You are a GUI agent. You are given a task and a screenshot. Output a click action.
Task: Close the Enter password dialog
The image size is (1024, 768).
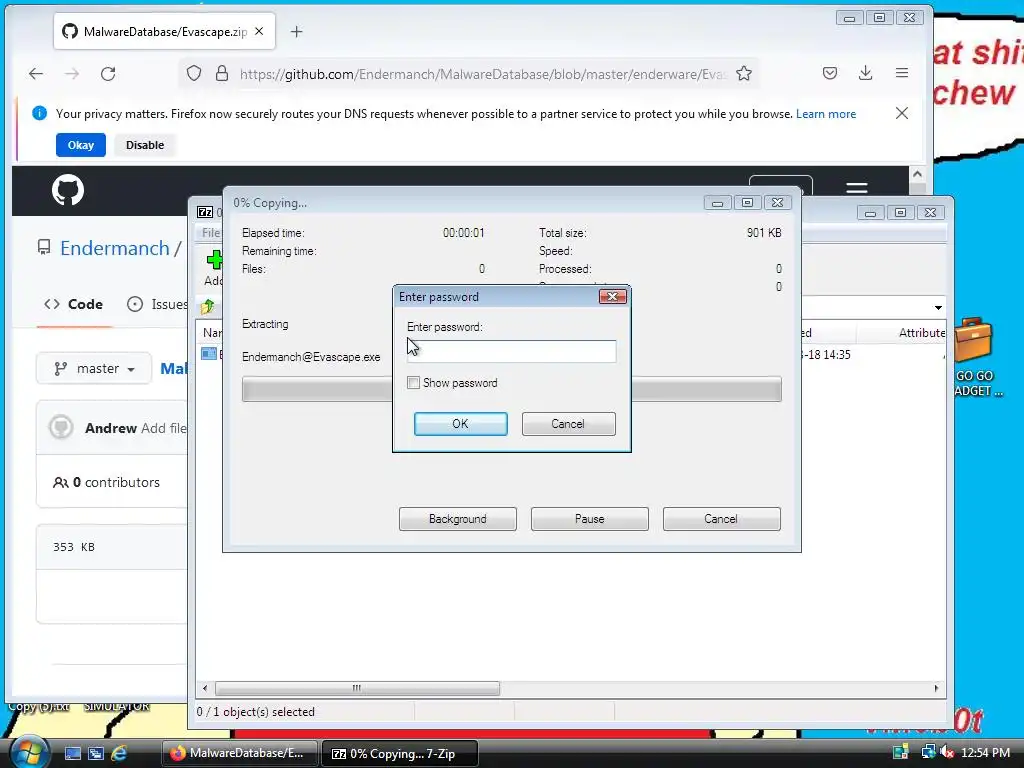point(613,296)
